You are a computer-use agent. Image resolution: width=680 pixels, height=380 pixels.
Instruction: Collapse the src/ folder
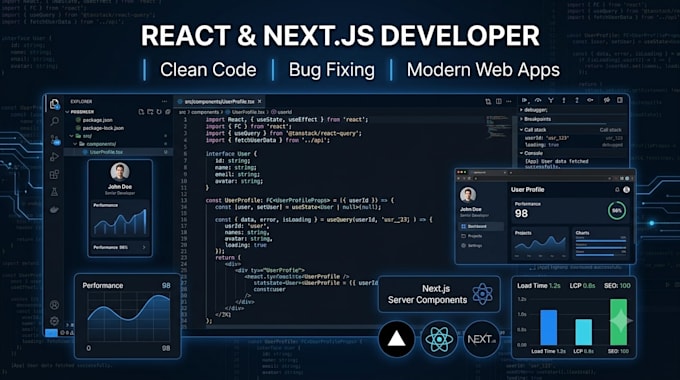pos(72,136)
